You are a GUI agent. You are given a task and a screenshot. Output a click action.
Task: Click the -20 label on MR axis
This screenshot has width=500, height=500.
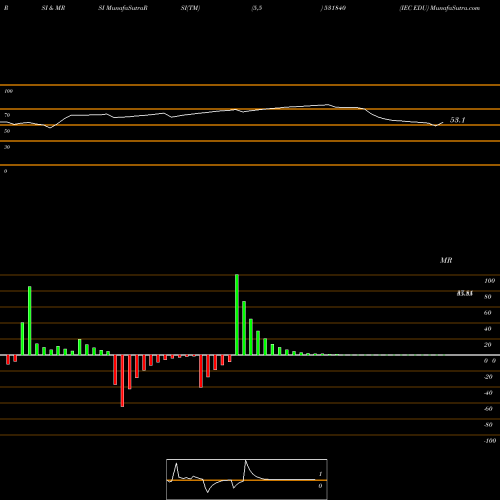488,377
